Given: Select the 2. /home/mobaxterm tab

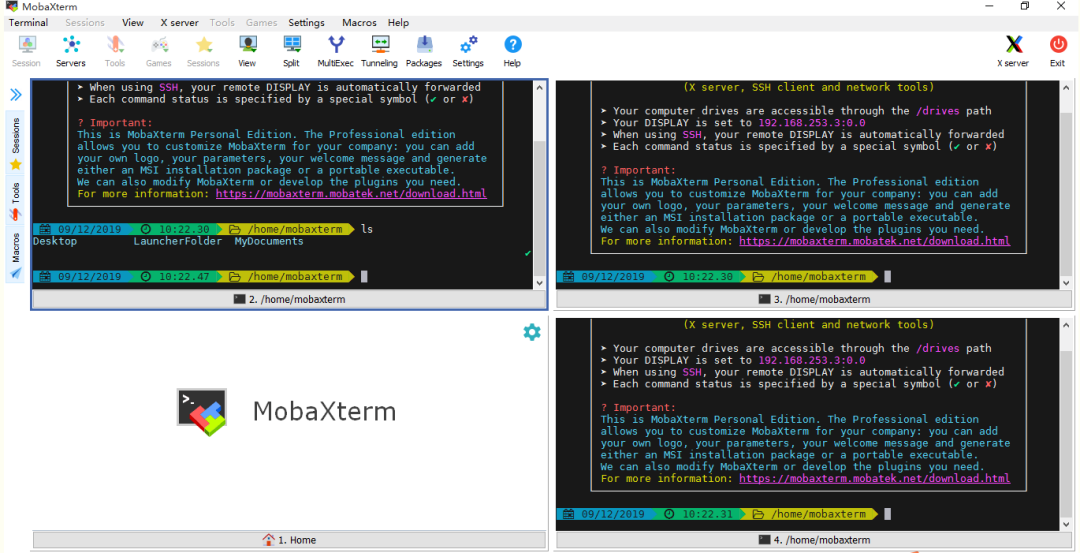Looking at the screenshot, I should 289,300.
